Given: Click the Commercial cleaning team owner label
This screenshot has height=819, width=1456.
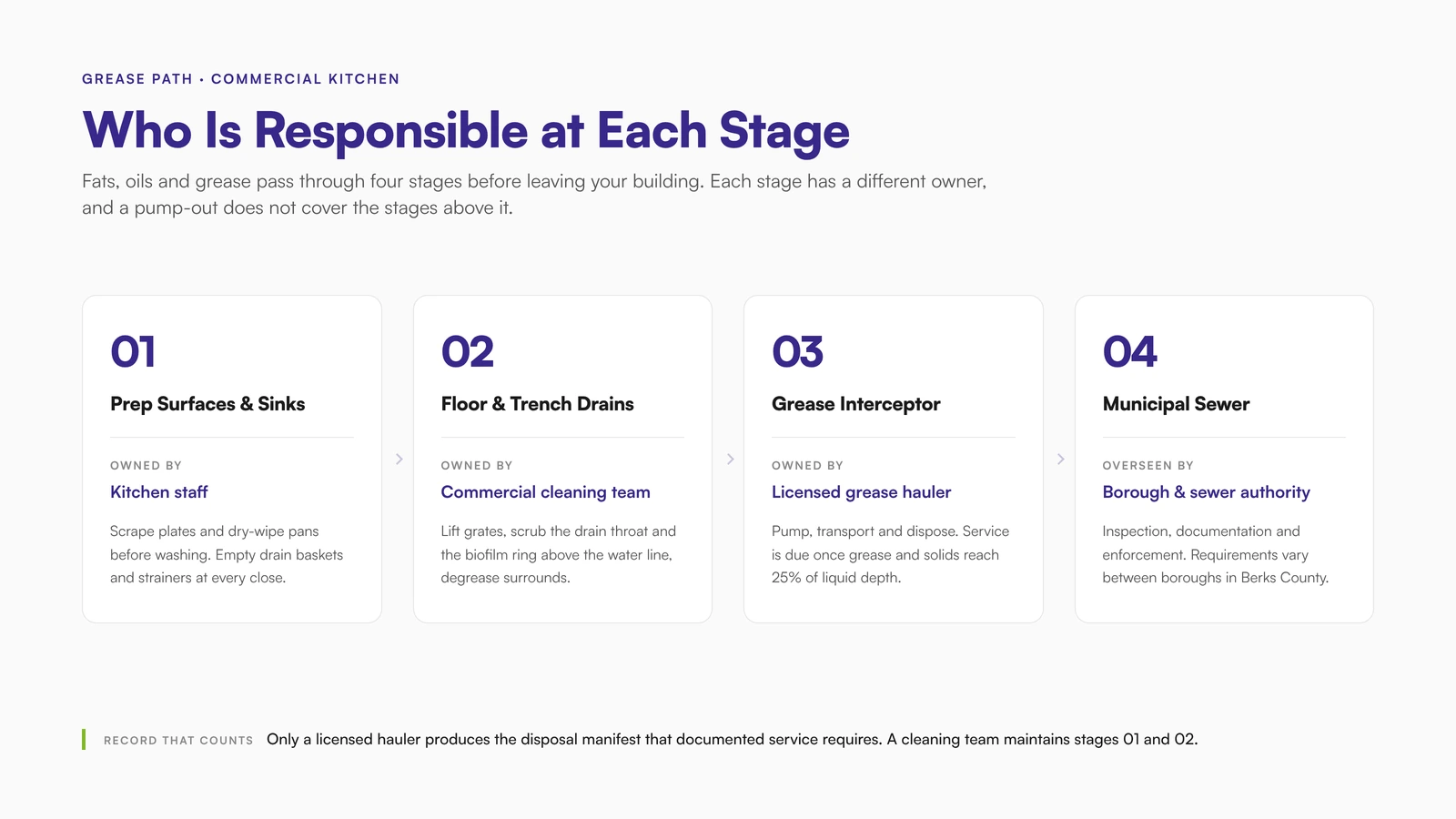Looking at the screenshot, I should point(545,492).
